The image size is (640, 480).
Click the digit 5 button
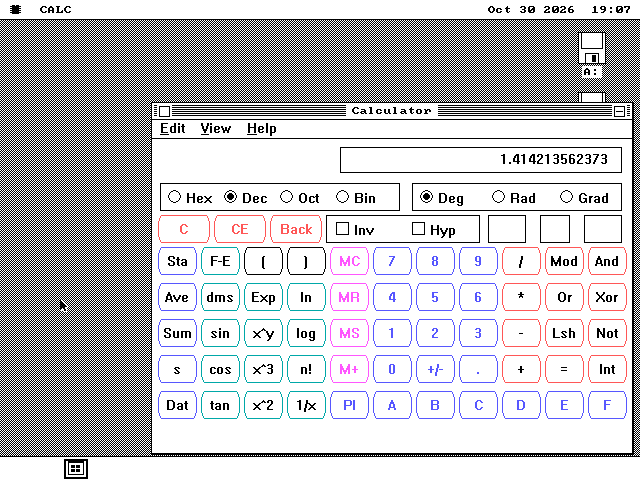click(435, 297)
